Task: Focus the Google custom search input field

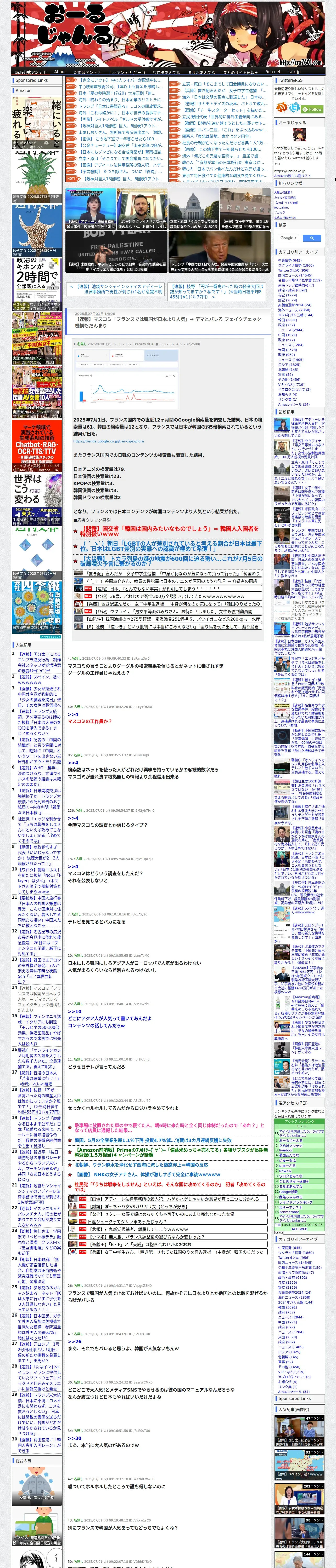Action: 288,238
